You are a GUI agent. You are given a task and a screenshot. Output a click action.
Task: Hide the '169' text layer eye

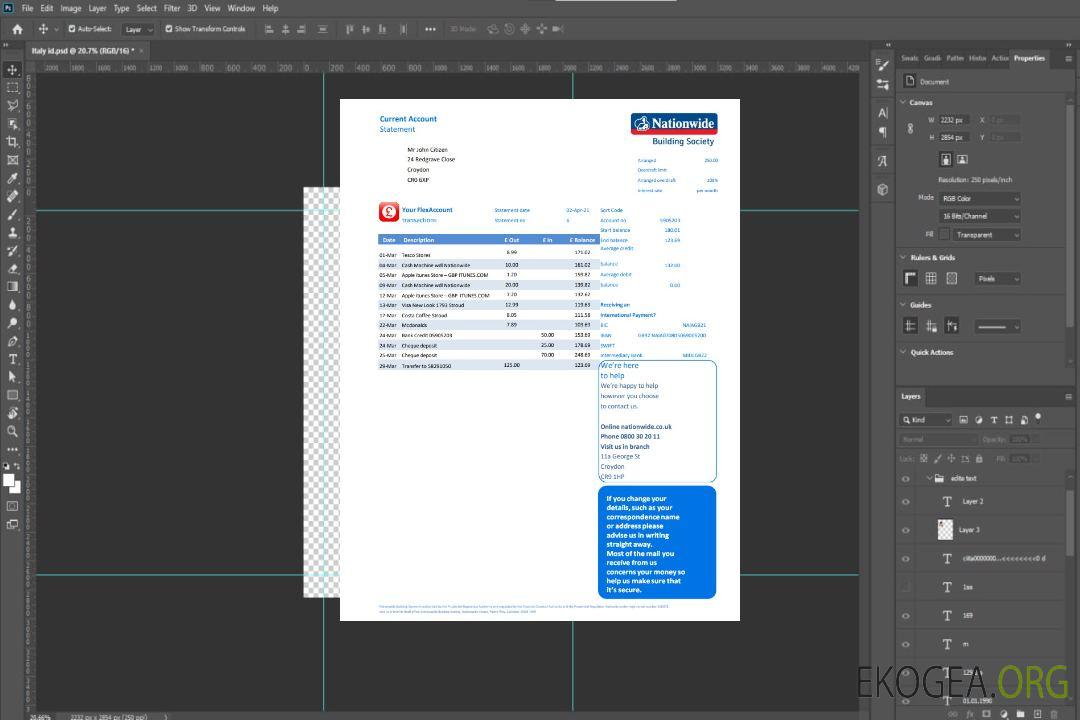pyautogui.click(x=906, y=616)
